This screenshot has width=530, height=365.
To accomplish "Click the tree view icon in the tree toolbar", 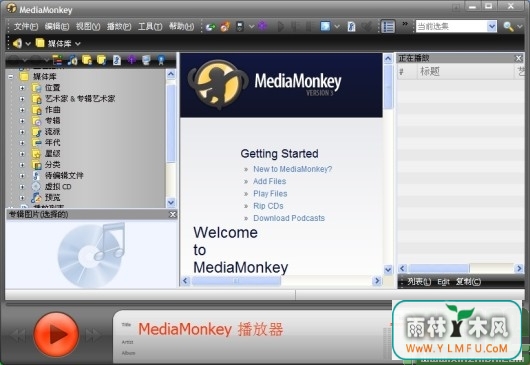I will [57, 60].
